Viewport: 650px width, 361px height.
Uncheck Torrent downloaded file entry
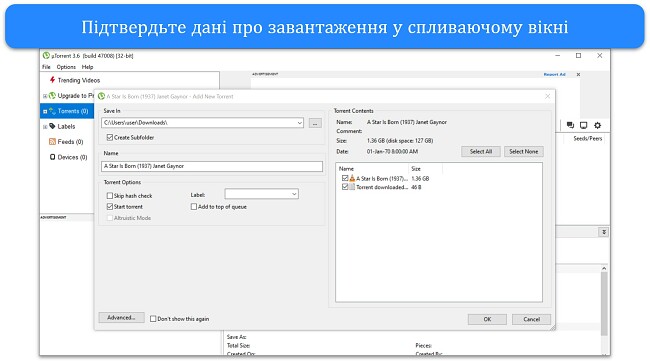[345, 187]
